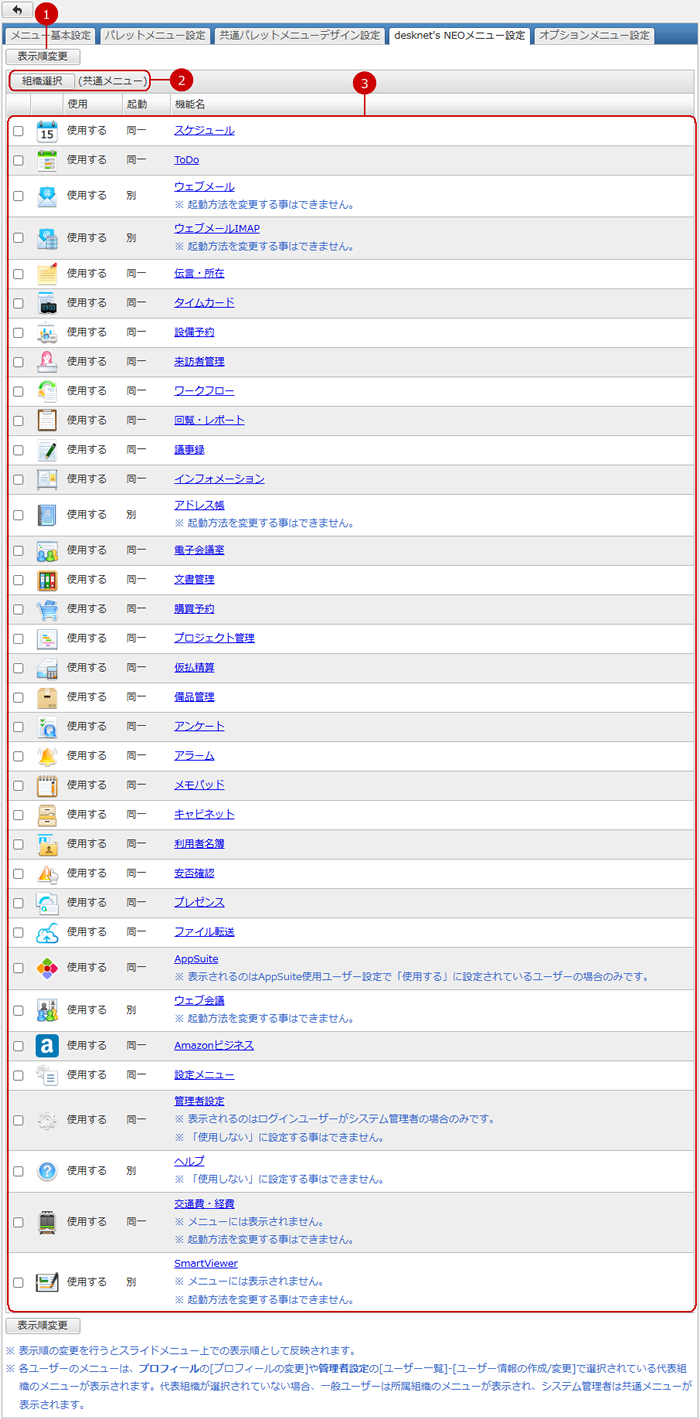Open the パレットメニュー設定 tab

[155, 35]
